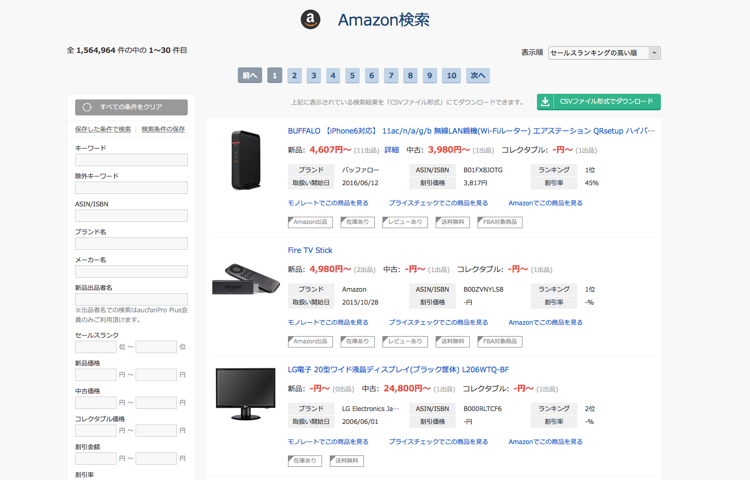
Task: Focus the キーワード keyword input field
Action: coord(131,160)
